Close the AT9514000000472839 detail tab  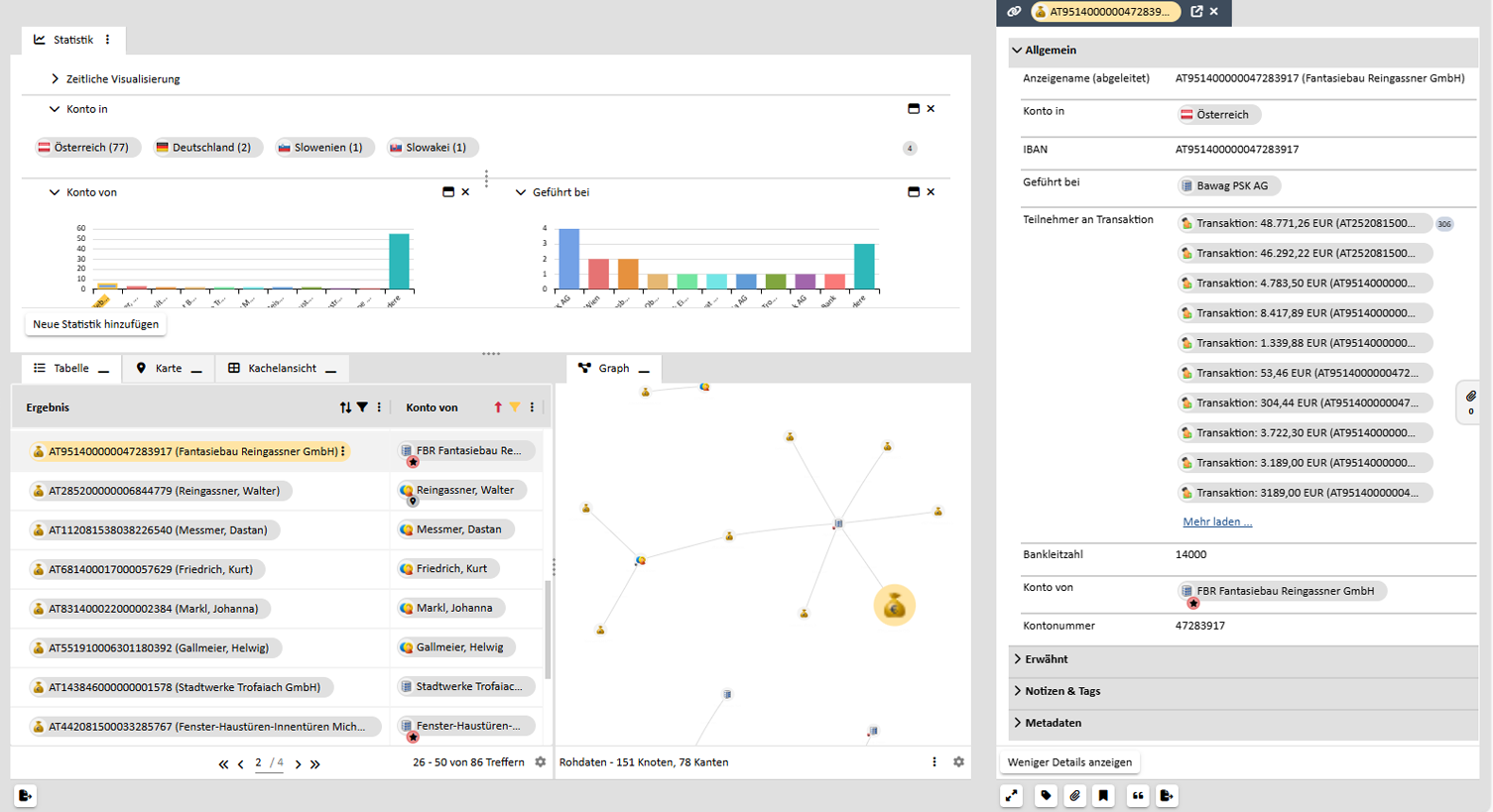click(1214, 12)
